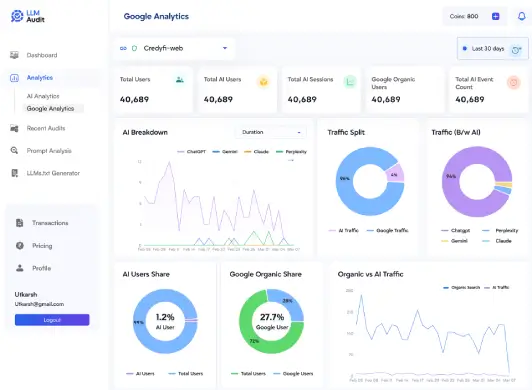
Task: Click the Total AI Users yellow icon
Action: coord(264,82)
